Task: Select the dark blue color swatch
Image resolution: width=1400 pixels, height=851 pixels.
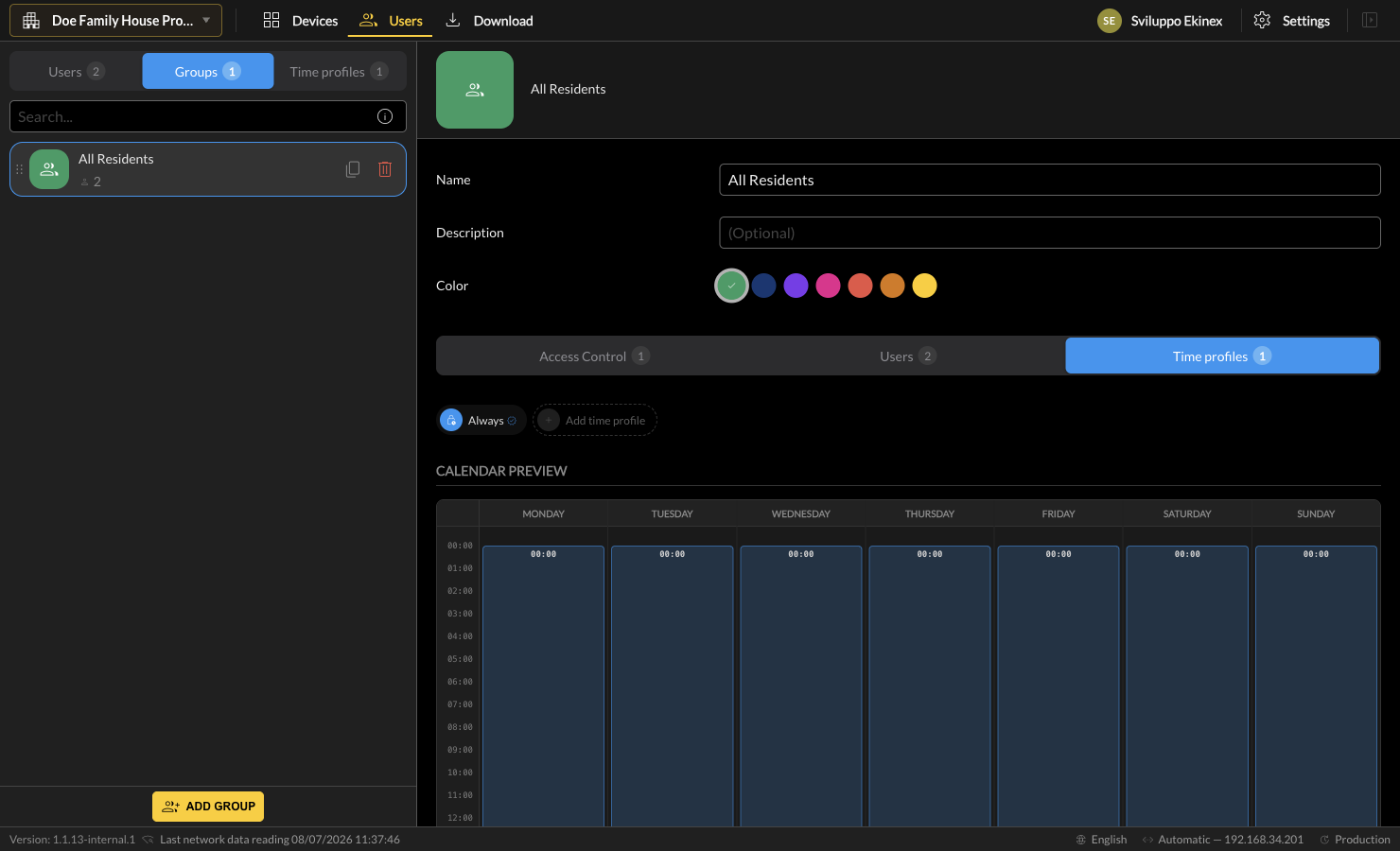Action: (764, 286)
